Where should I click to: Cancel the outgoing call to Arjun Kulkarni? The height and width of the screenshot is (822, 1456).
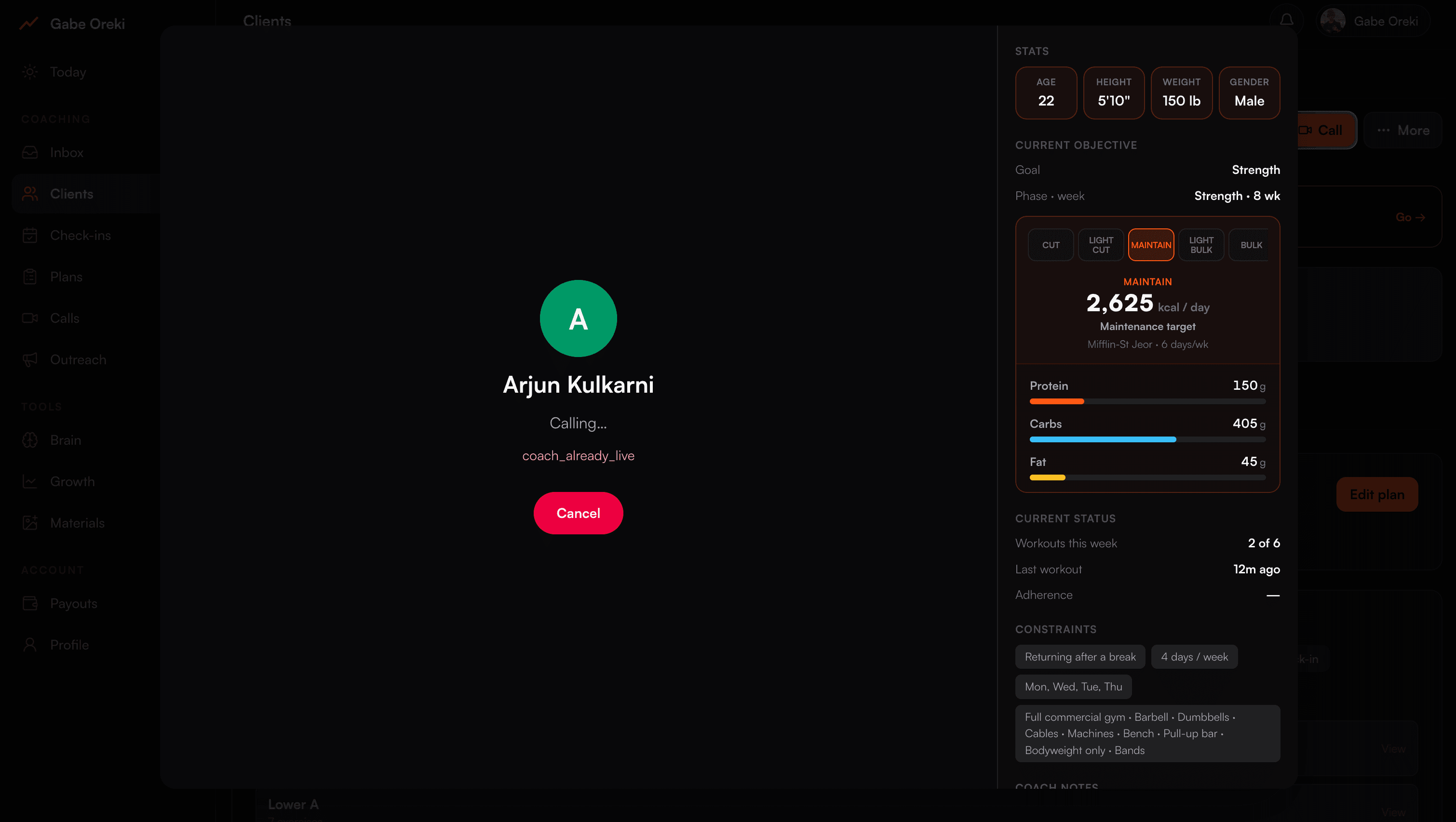click(x=578, y=512)
